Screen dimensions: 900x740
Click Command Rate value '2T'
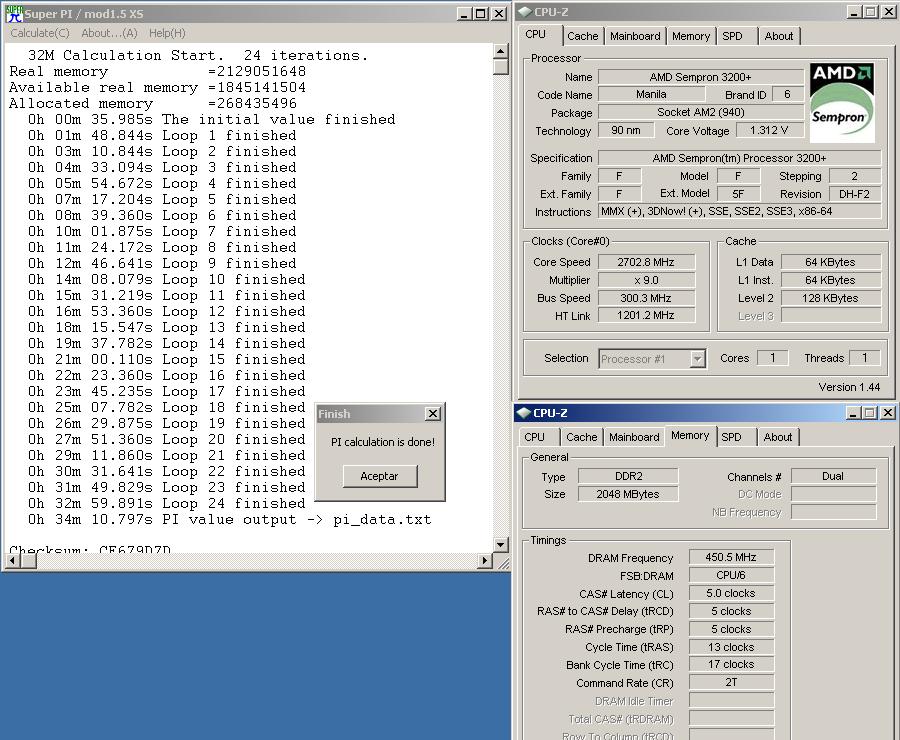tap(731, 683)
